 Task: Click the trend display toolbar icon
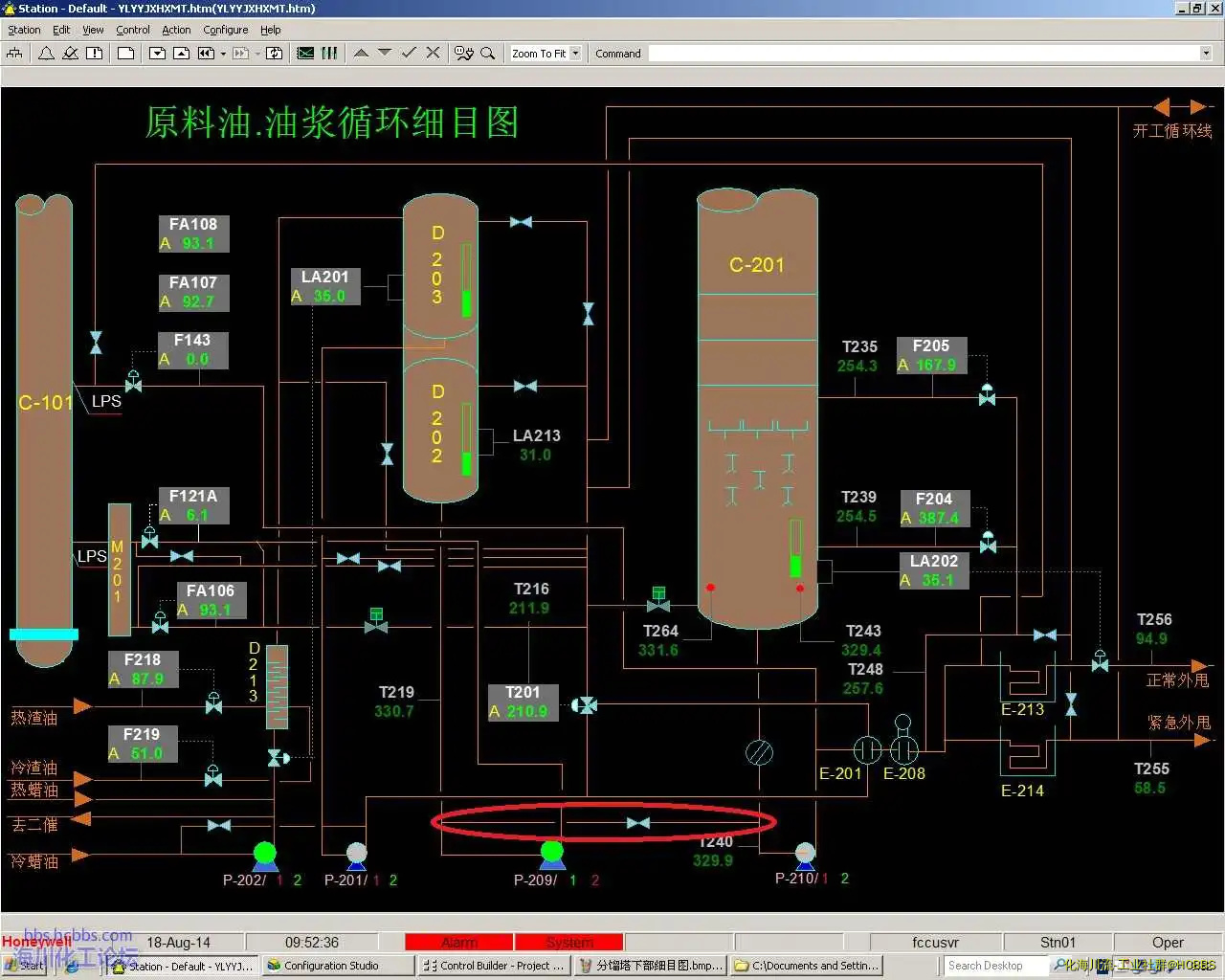coord(305,54)
